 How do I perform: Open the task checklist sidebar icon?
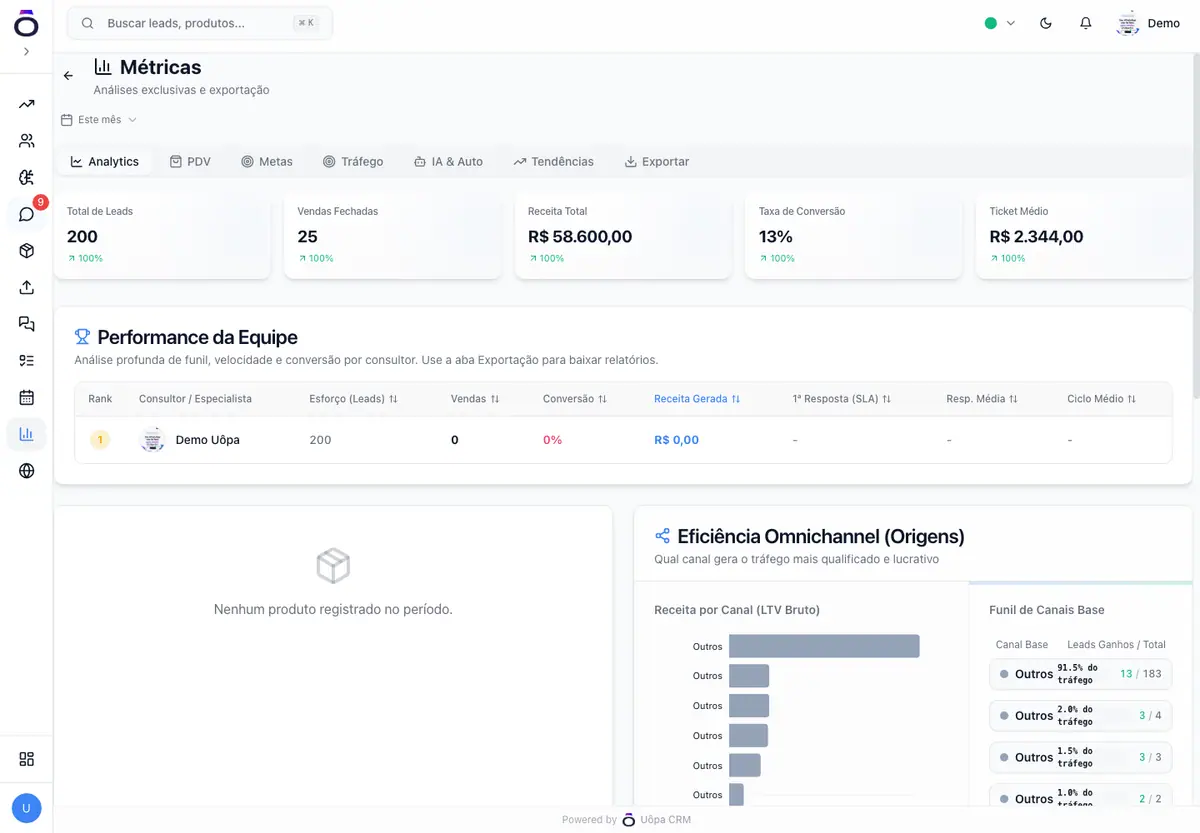(x=26, y=360)
